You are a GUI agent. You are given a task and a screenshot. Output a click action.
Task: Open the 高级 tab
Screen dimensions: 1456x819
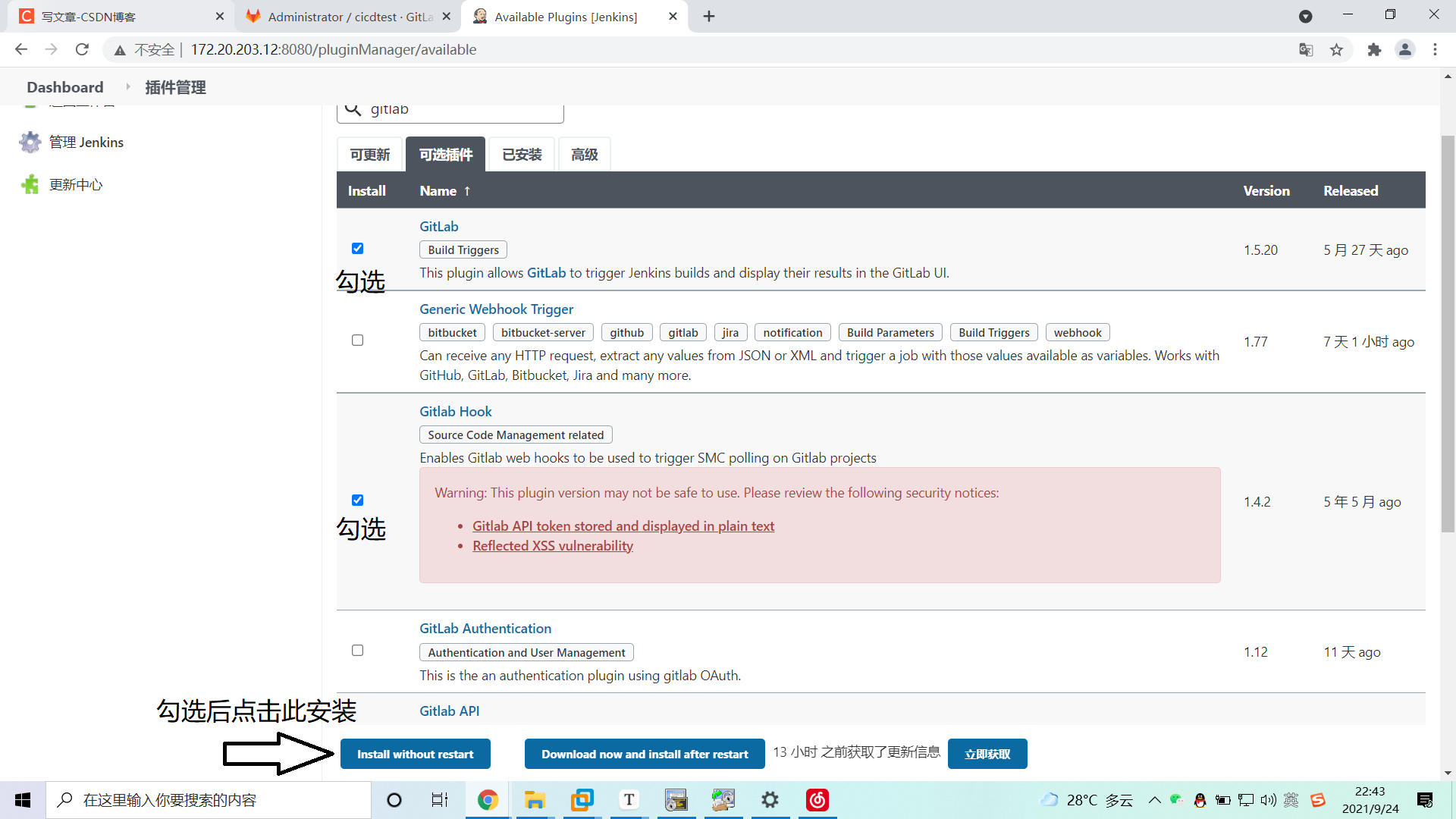[584, 155]
